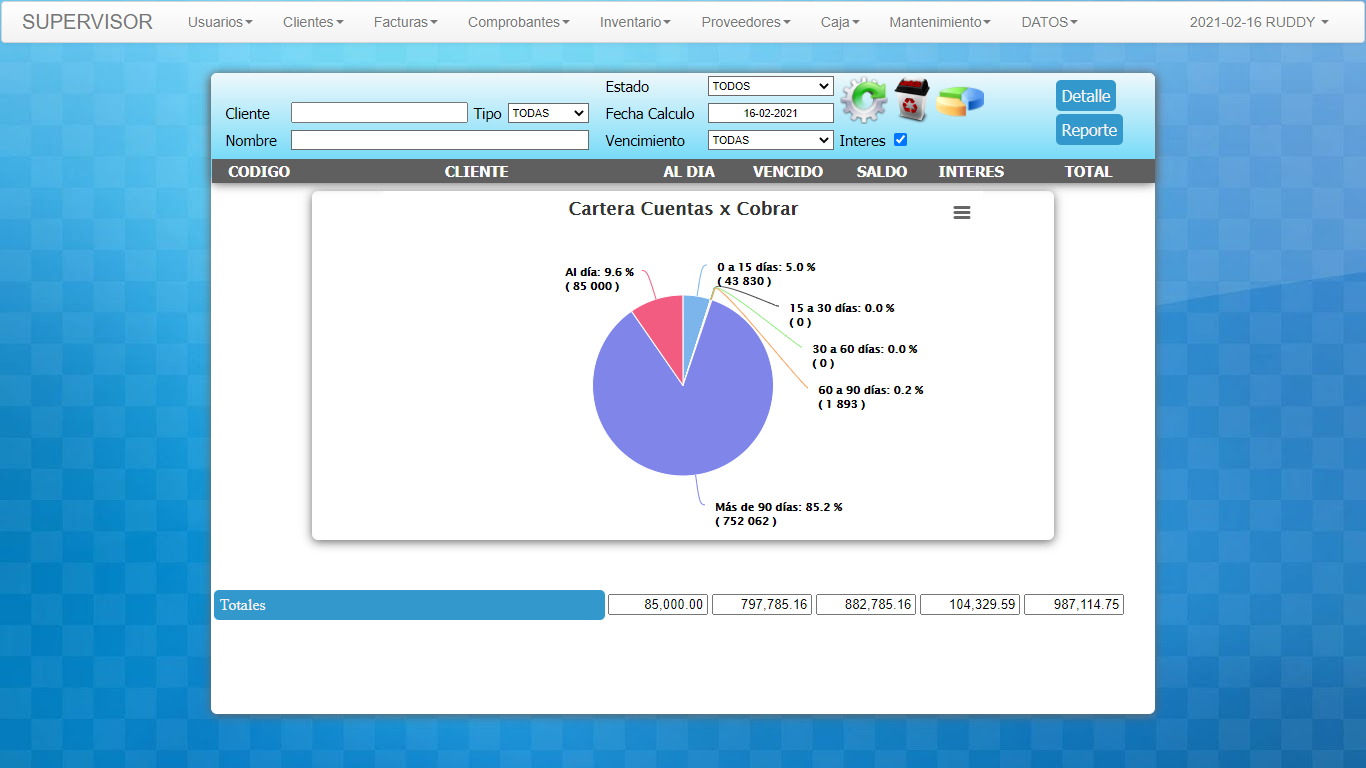Click the pie chart icon
Image resolution: width=1366 pixels, height=768 pixels.
coord(960,100)
